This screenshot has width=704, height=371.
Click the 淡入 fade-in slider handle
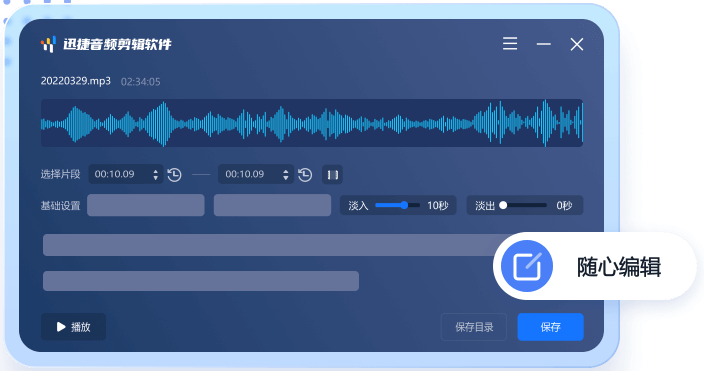click(404, 205)
